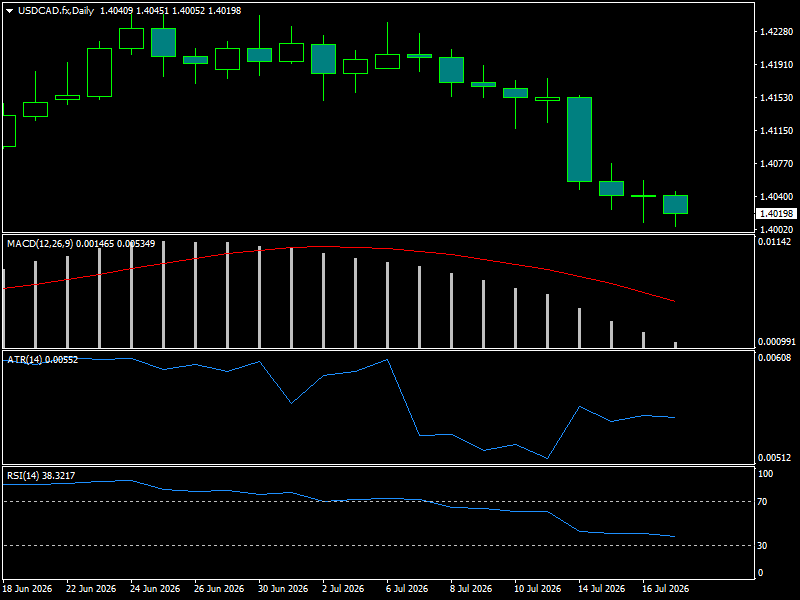The image size is (800, 600).
Task: Open the chart dropdown triangle beside USDCAD.fx
Action: pos(9,11)
